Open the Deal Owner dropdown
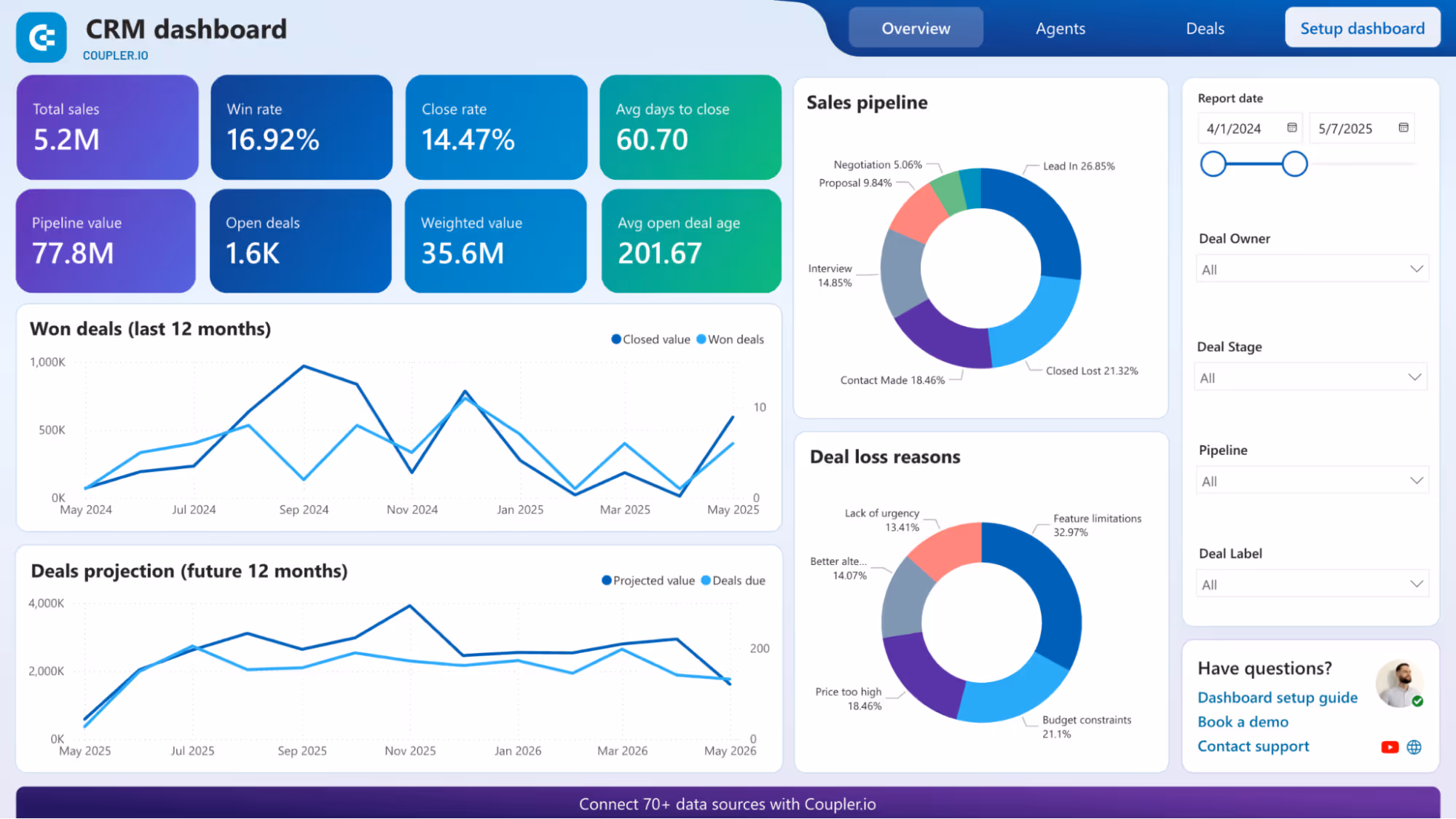The height and width of the screenshot is (819, 1456). point(1312,268)
